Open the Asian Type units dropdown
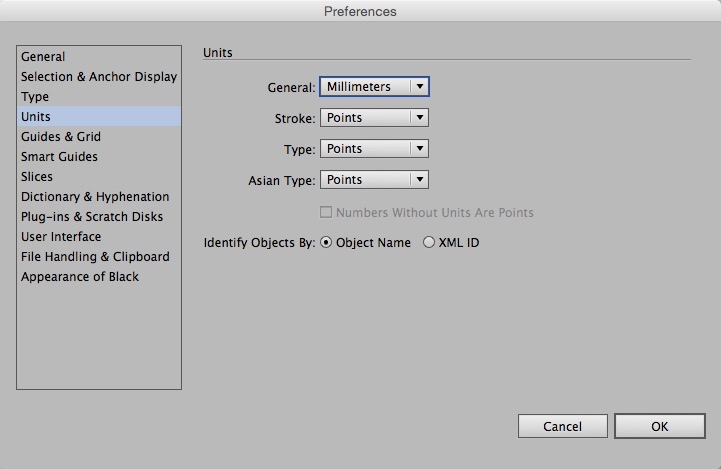The image size is (721, 469). point(374,180)
